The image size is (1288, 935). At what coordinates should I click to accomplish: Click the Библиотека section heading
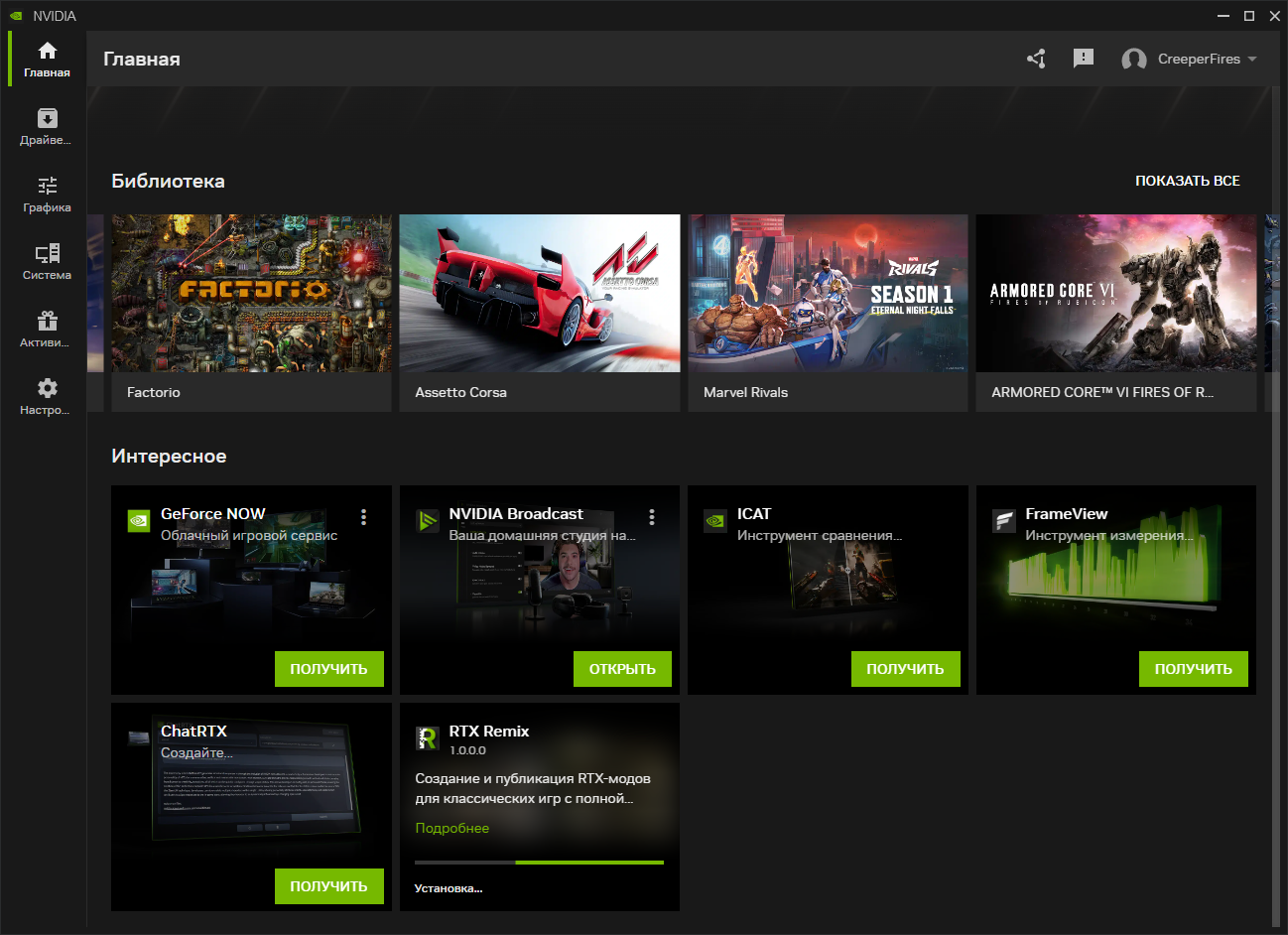coord(169,181)
